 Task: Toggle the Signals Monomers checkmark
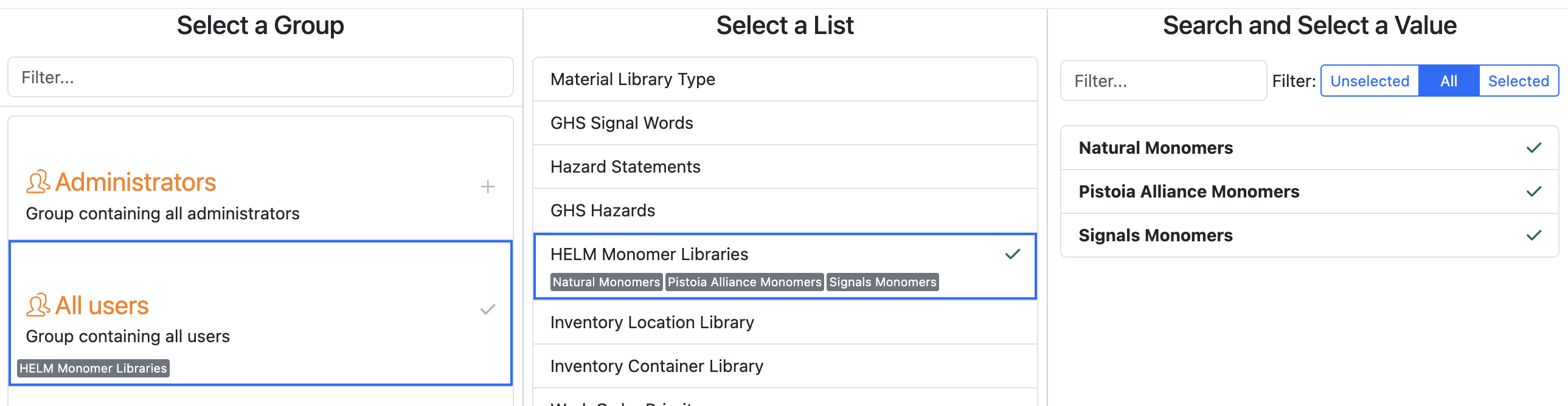point(1533,236)
